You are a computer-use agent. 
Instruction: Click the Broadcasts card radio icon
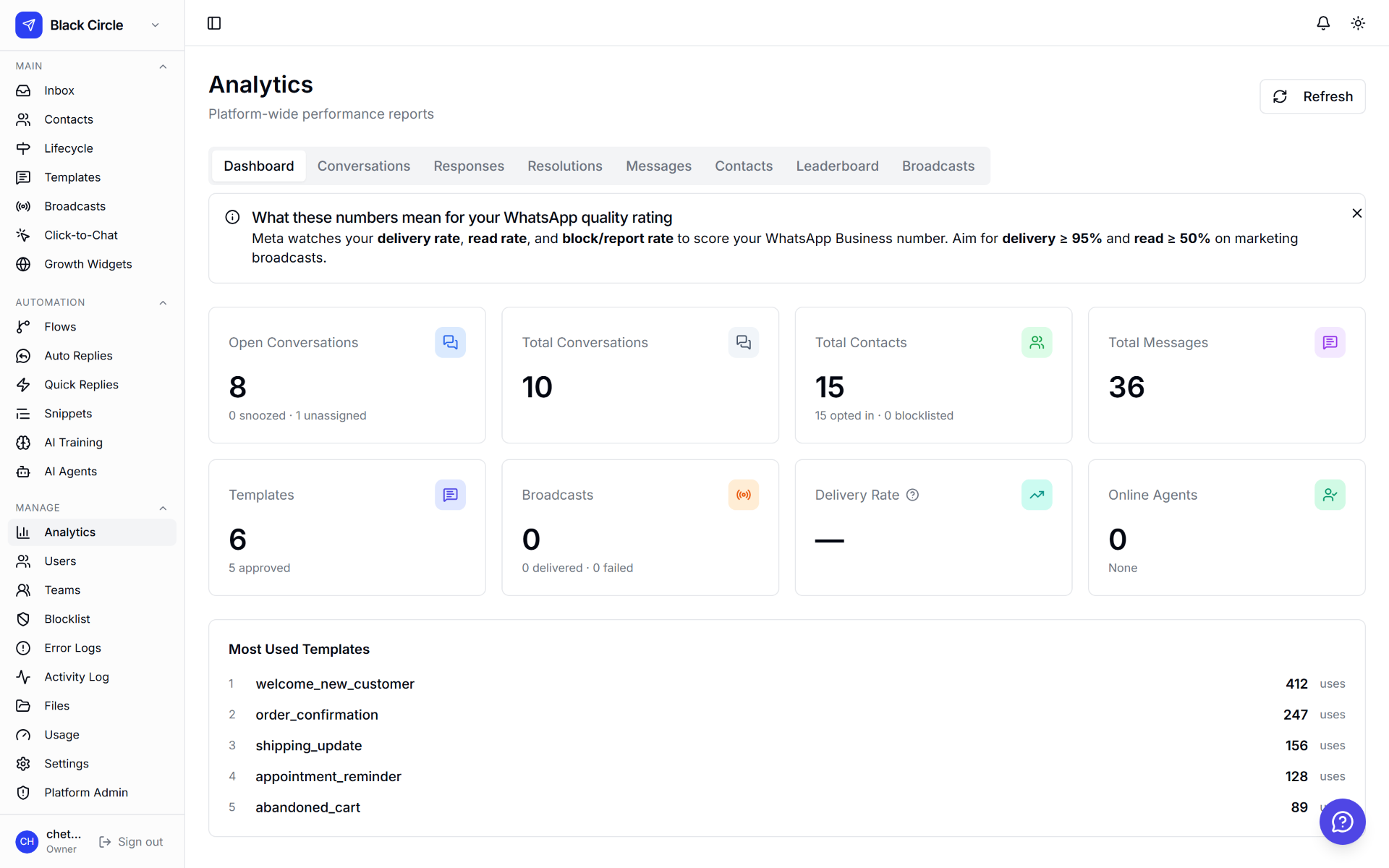coord(744,495)
